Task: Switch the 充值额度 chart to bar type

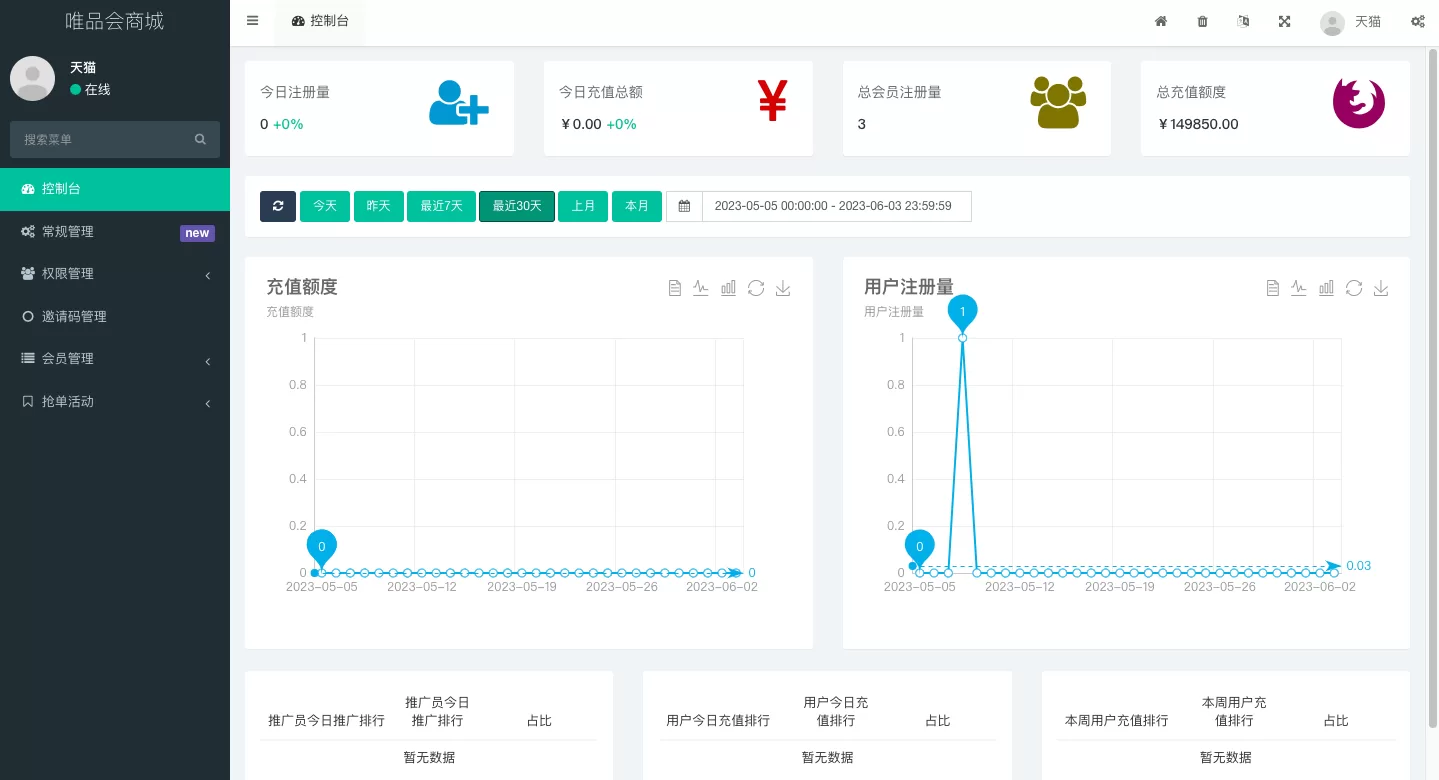Action: point(728,288)
